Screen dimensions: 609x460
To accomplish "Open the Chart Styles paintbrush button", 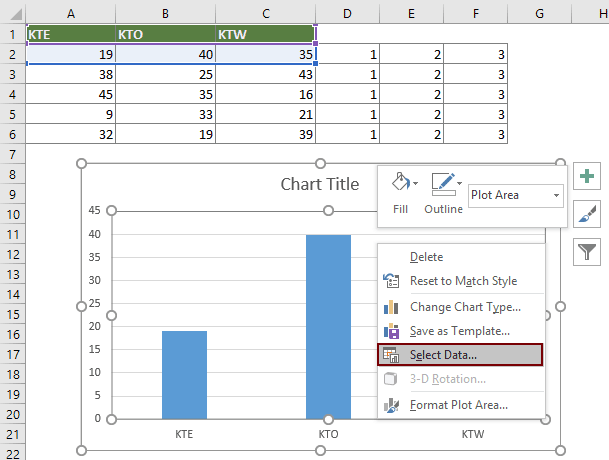I will pos(586,214).
